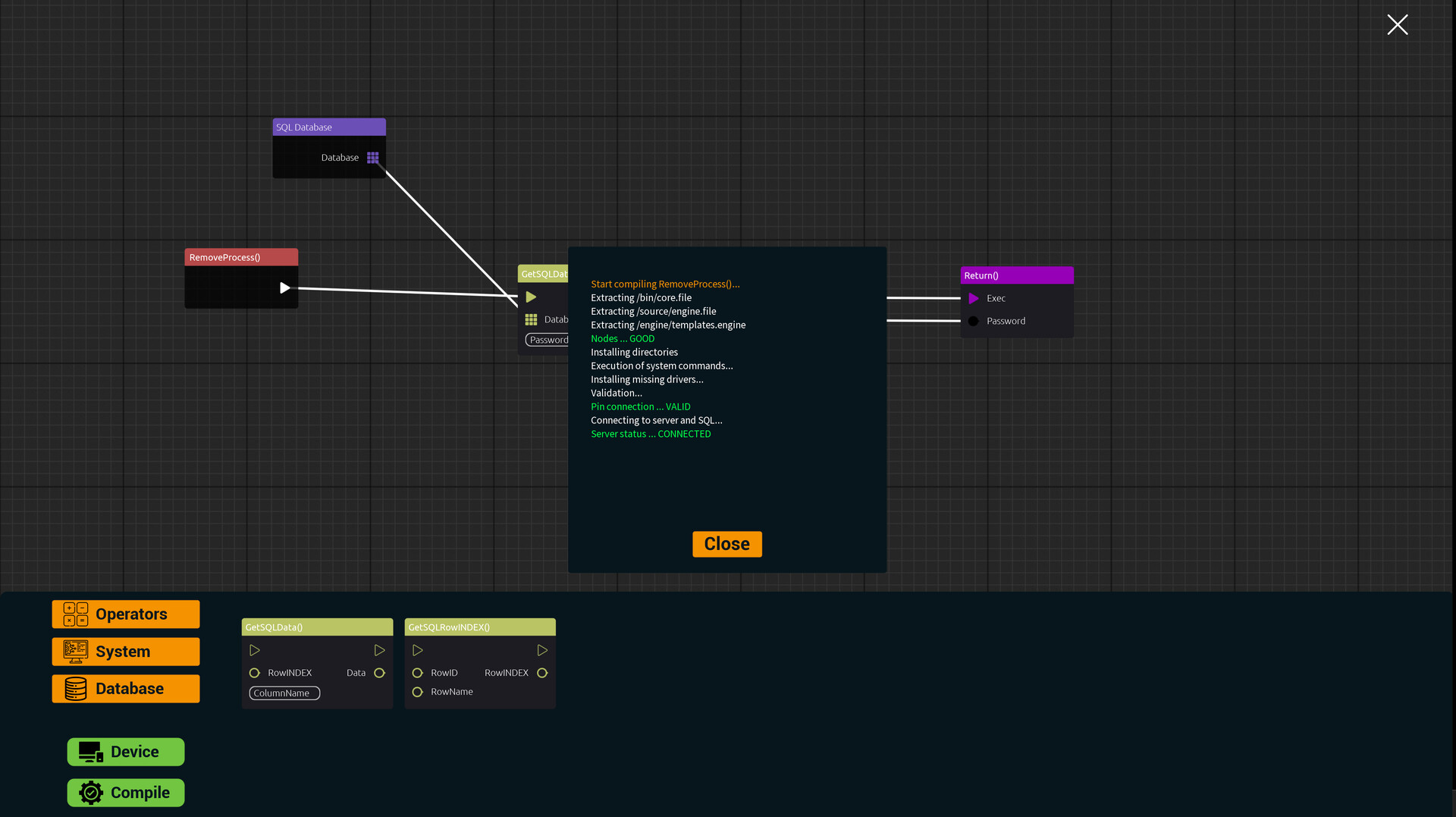Click the RowName input pin on GetSQLRowINDEX
1456x817 pixels.
click(417, 691)
